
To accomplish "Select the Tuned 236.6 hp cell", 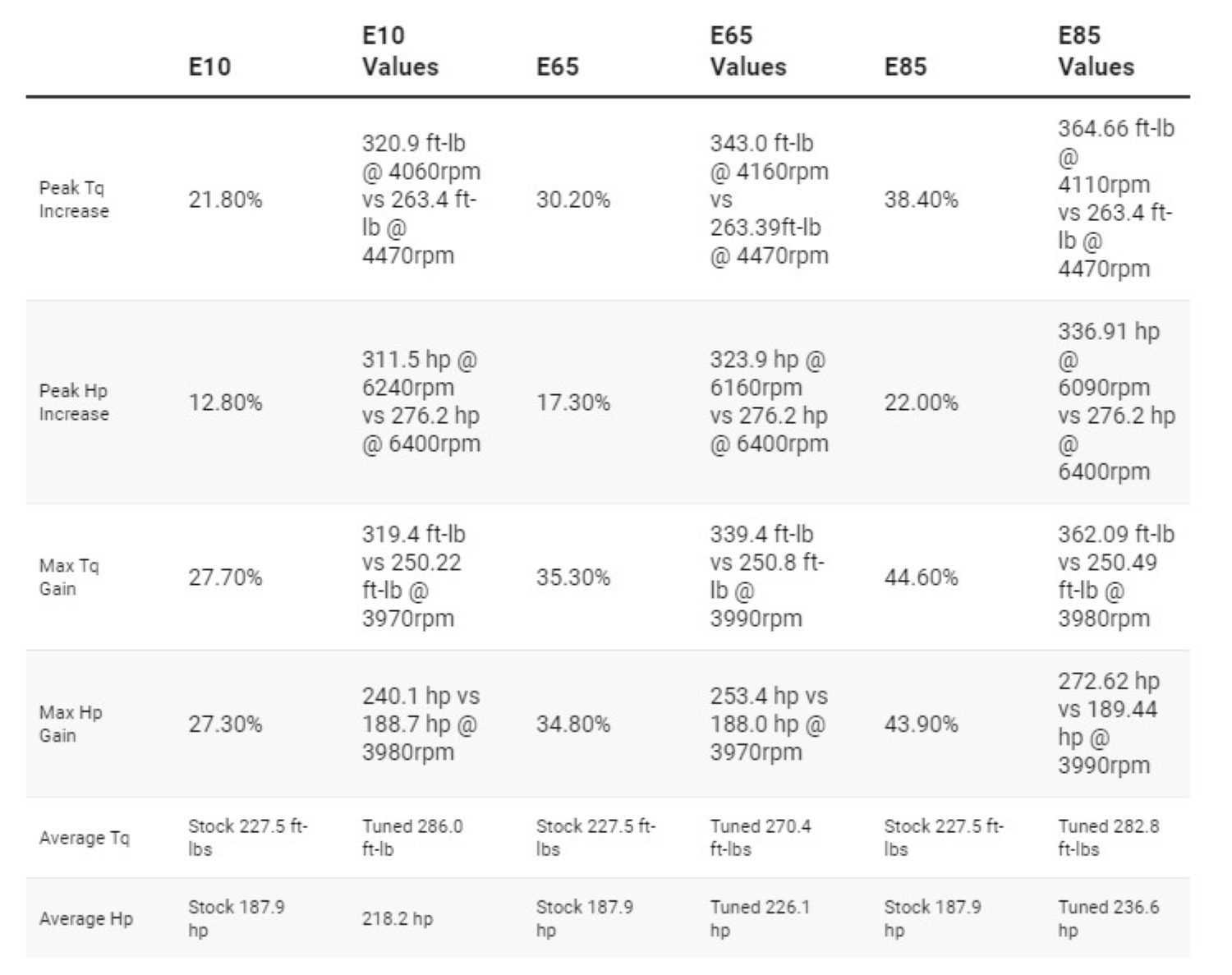I will 1108,919.
